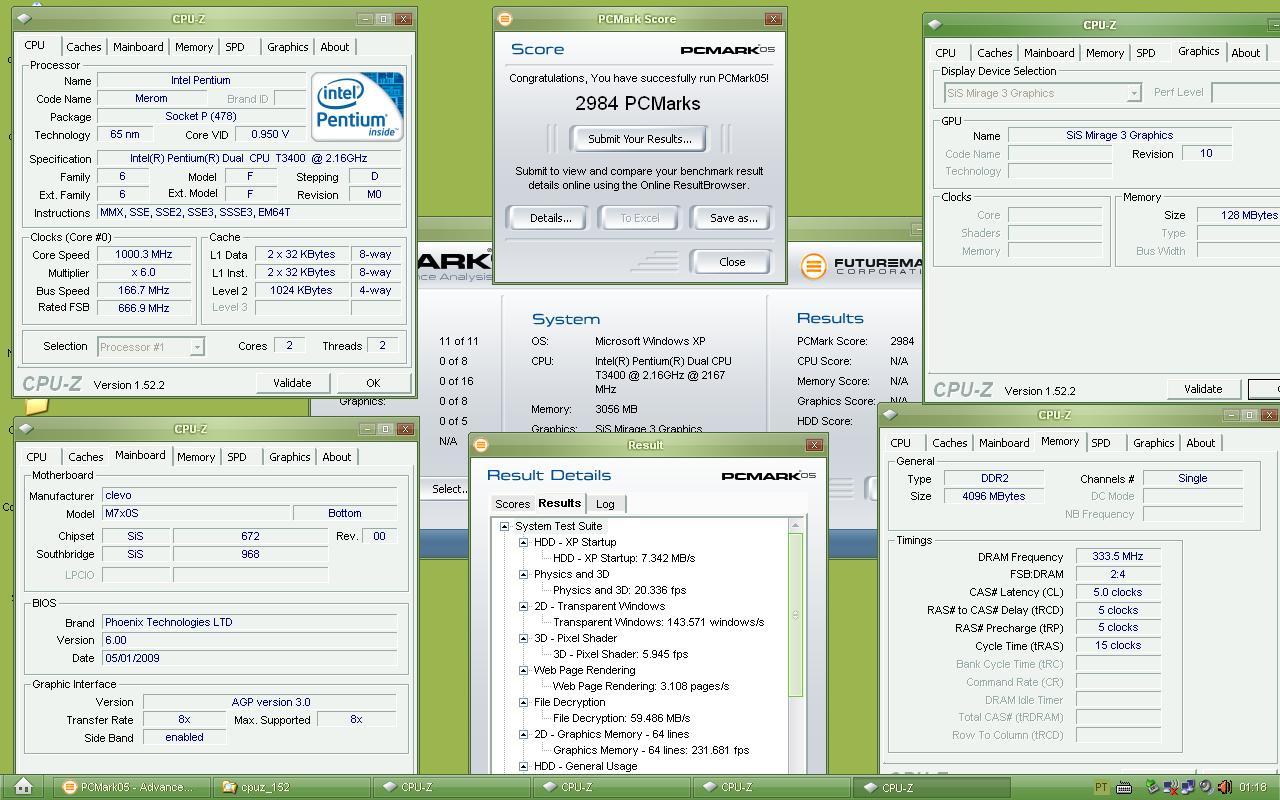This screenshot has width=1280, height=800.
Task: Open the Processor #1 selection dropdown
Action: point(197,347)
